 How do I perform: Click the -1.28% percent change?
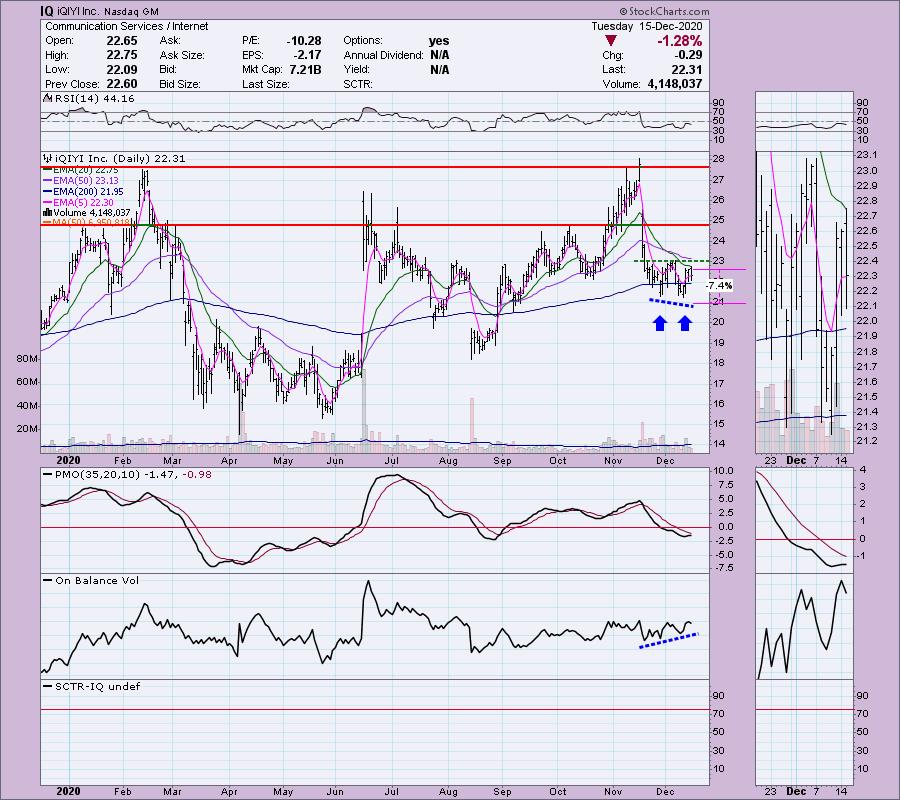click(680, 41)
